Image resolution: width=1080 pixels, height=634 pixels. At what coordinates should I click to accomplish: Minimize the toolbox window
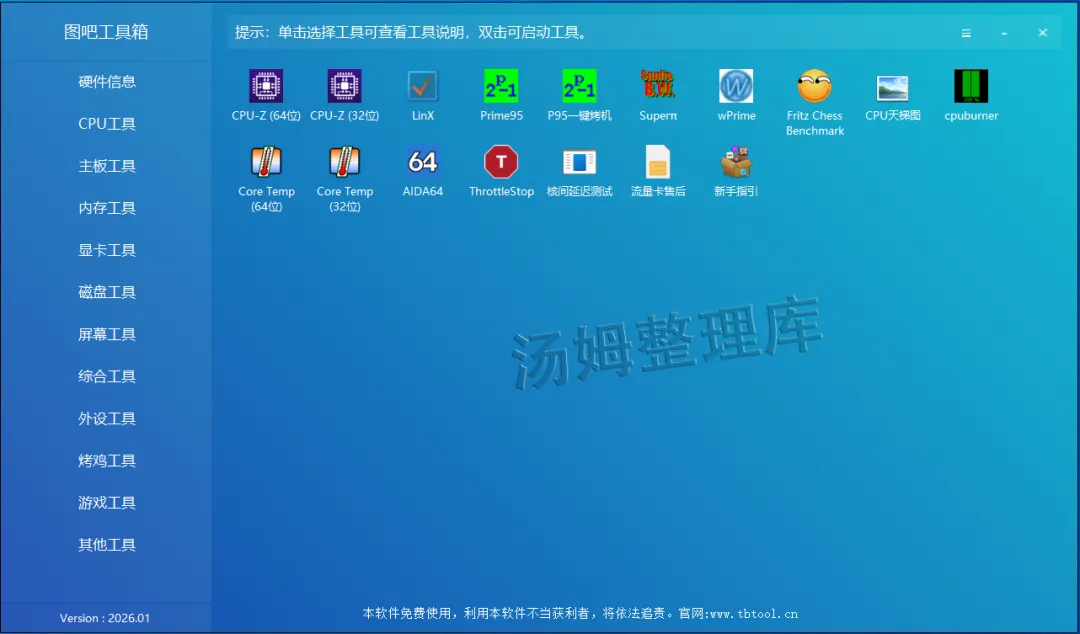click(1004, 33)
